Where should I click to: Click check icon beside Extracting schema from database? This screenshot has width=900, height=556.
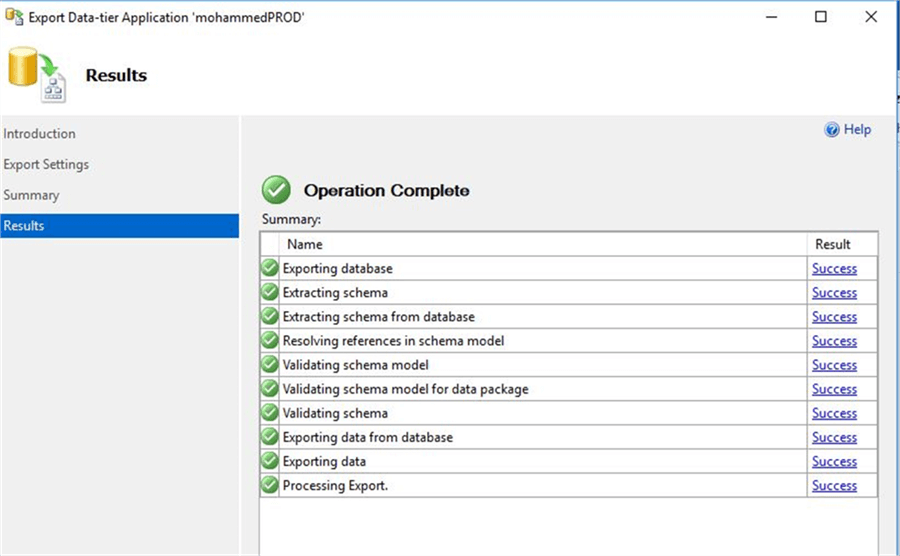coord(269,316)
